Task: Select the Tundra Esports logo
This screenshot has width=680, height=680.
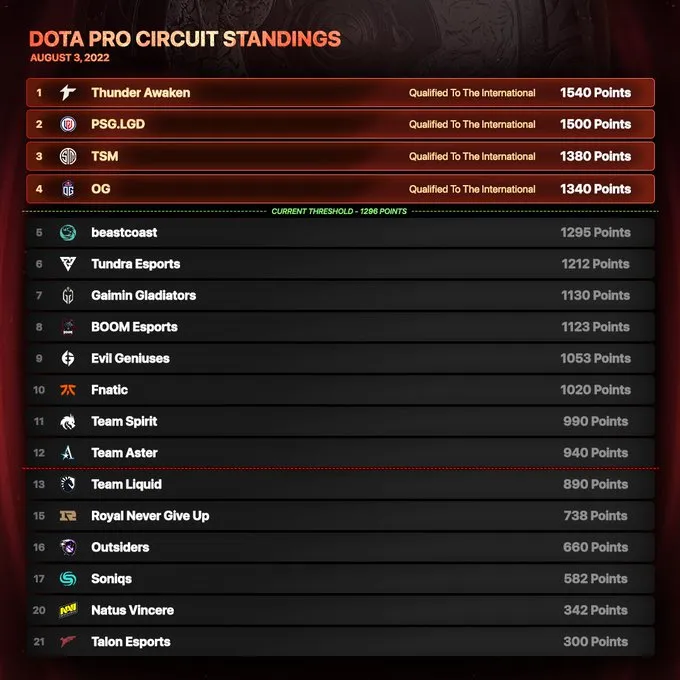Action: pos(67,264)
